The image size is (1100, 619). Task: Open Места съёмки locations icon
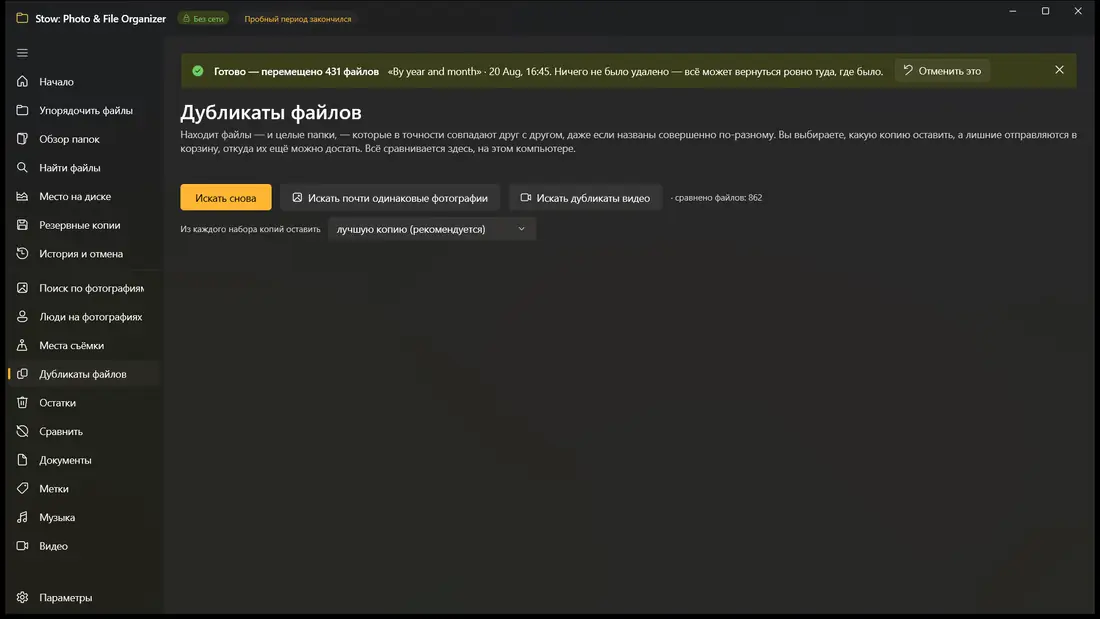coord(22,345)
